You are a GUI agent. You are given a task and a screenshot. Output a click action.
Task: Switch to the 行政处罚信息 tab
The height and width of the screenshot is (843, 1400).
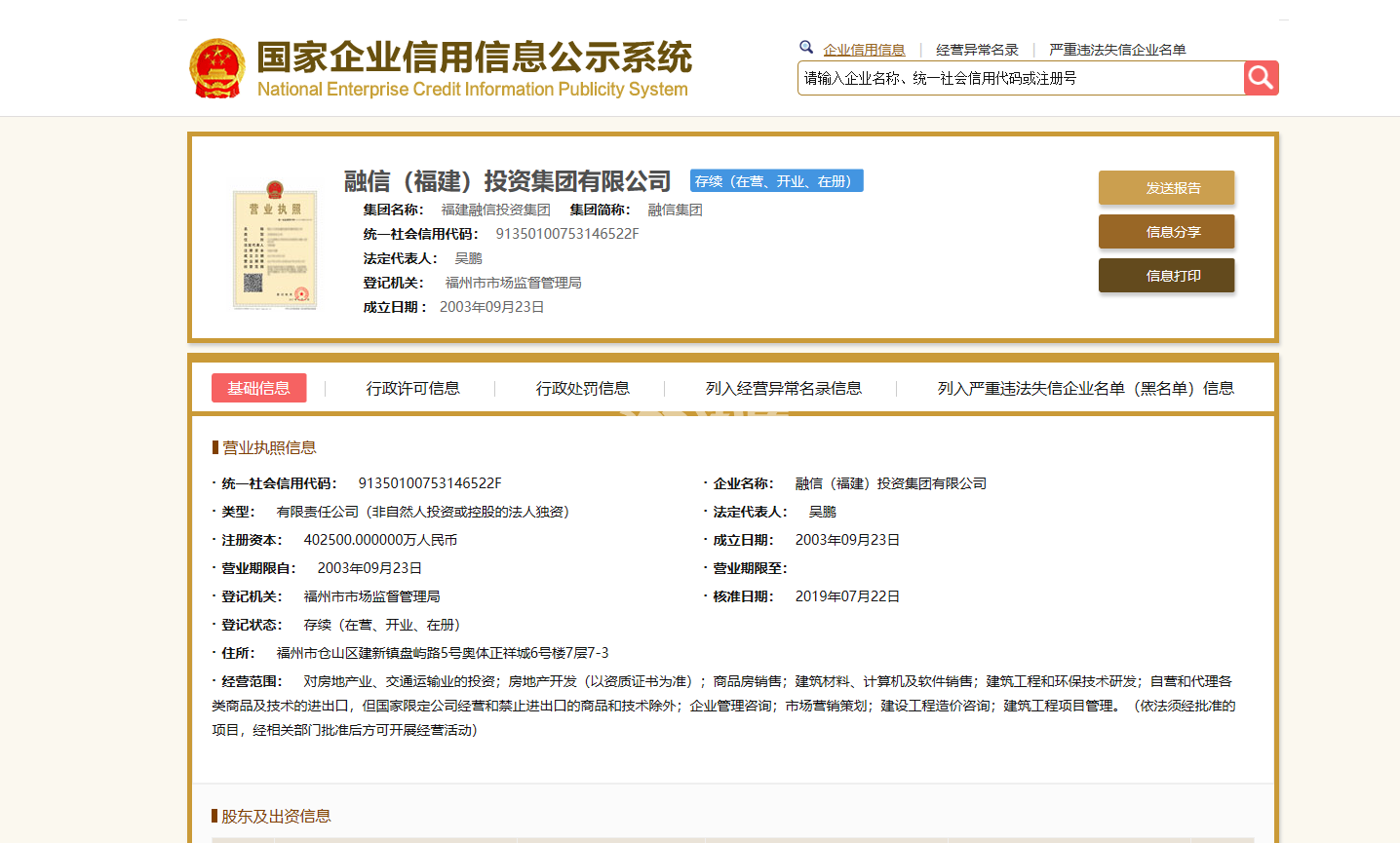582,388
